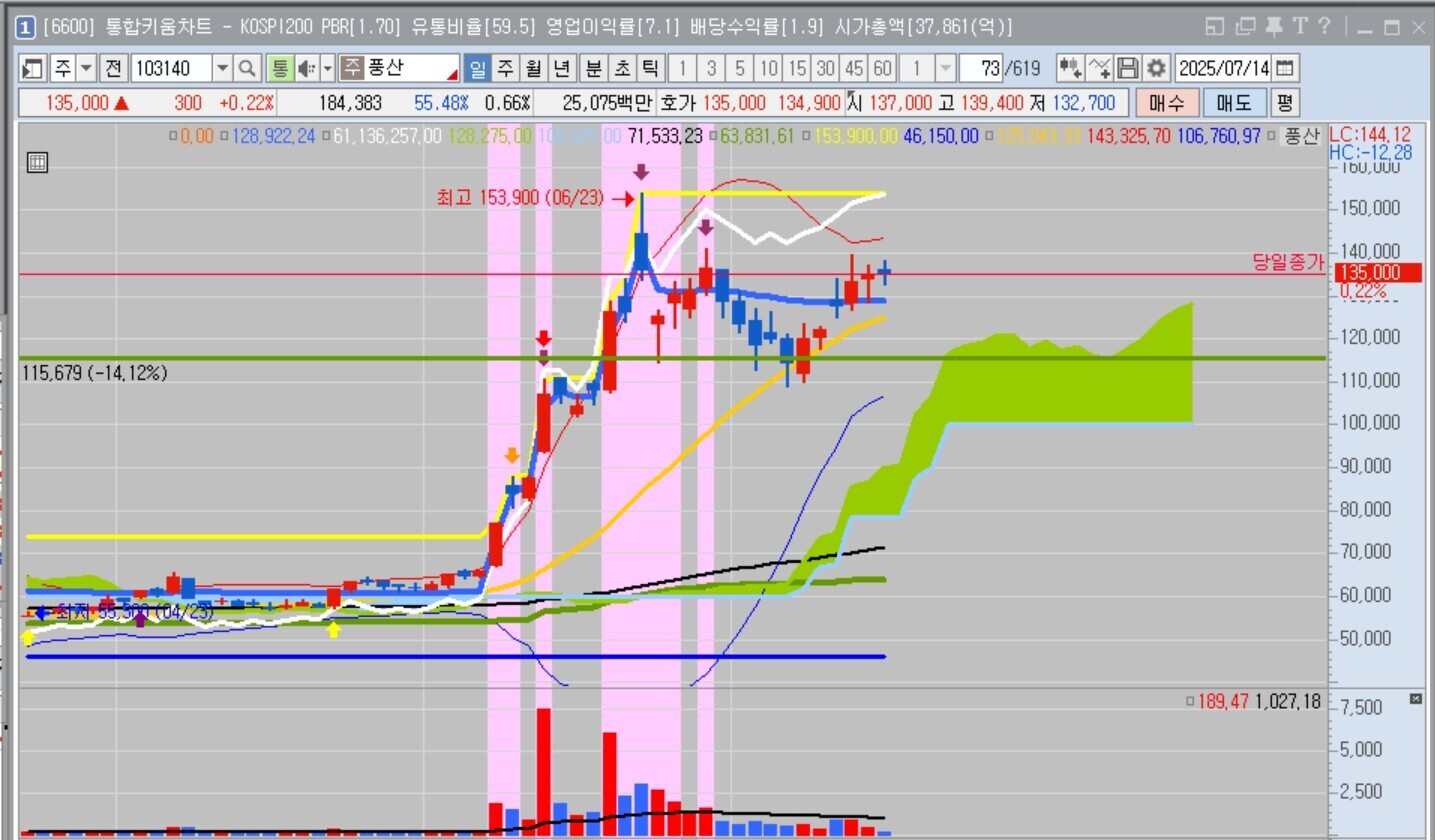The image size is (1435, 840).
Task: Switch to the 틱 tick chart
Action: click(x=650, y=68)
